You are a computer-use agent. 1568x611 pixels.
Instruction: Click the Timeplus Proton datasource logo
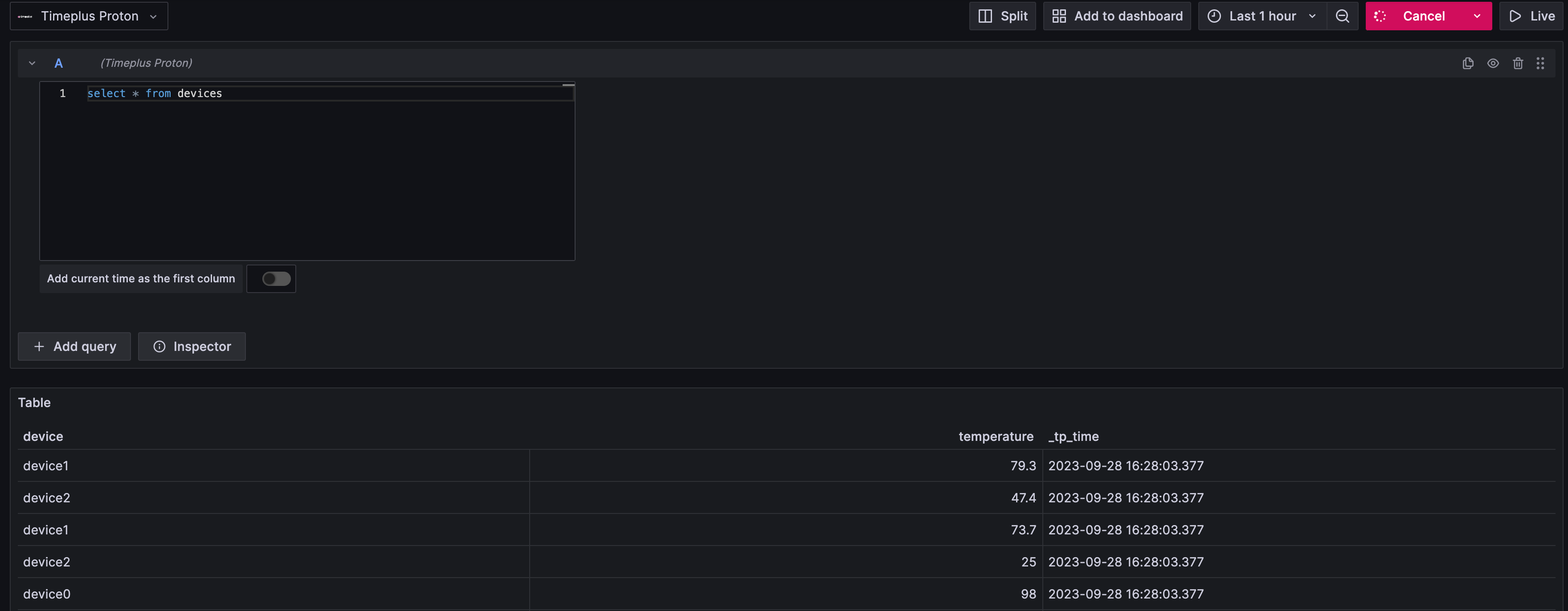click(x=25, y=16)
